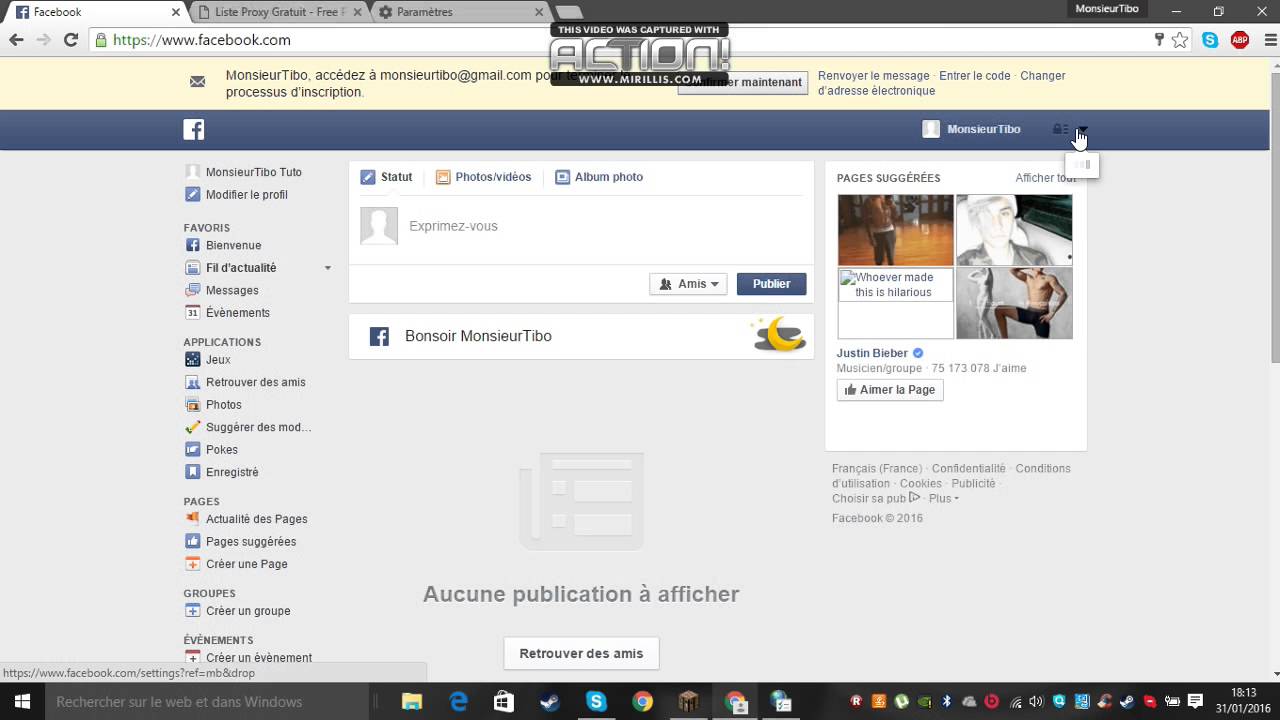
Task: Click the Retrouver des amis button
Action: click(x=581, y=653)
